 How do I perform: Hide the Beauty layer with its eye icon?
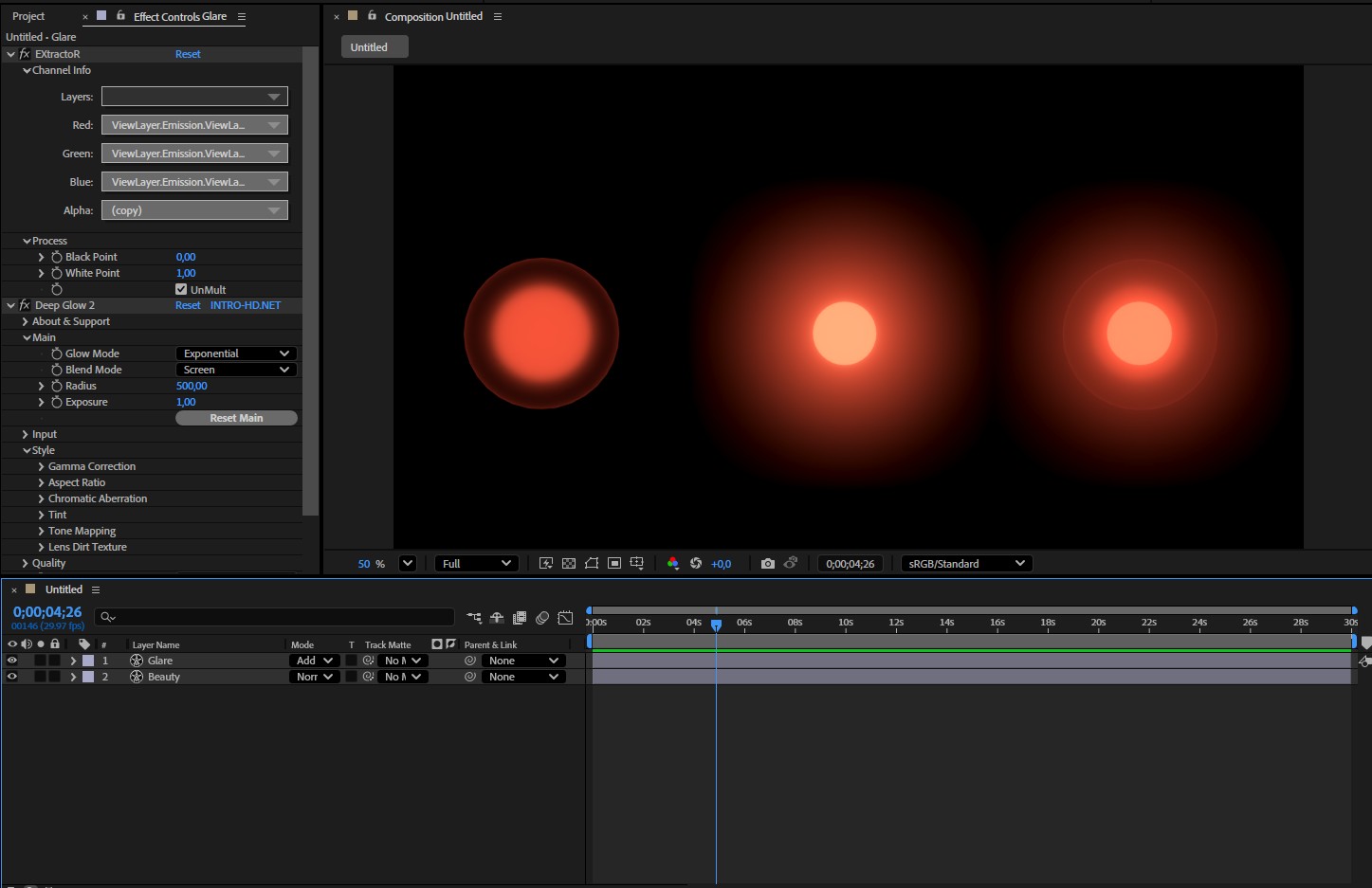[12, 677]
